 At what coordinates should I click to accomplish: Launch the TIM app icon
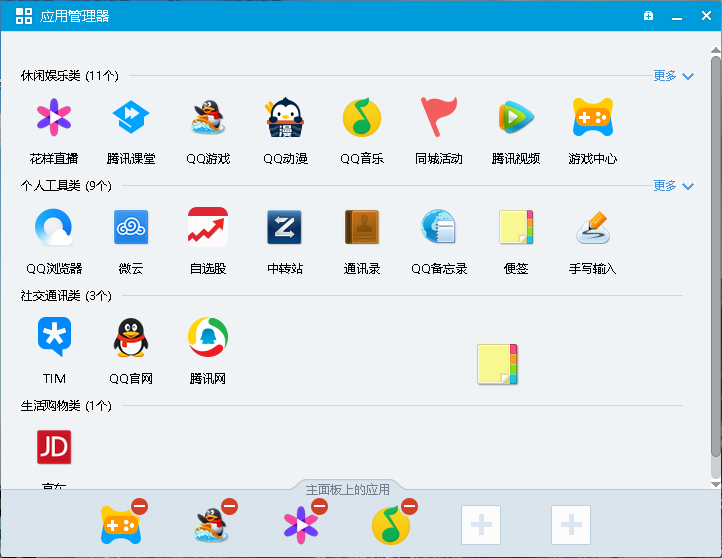click(54, 338)
